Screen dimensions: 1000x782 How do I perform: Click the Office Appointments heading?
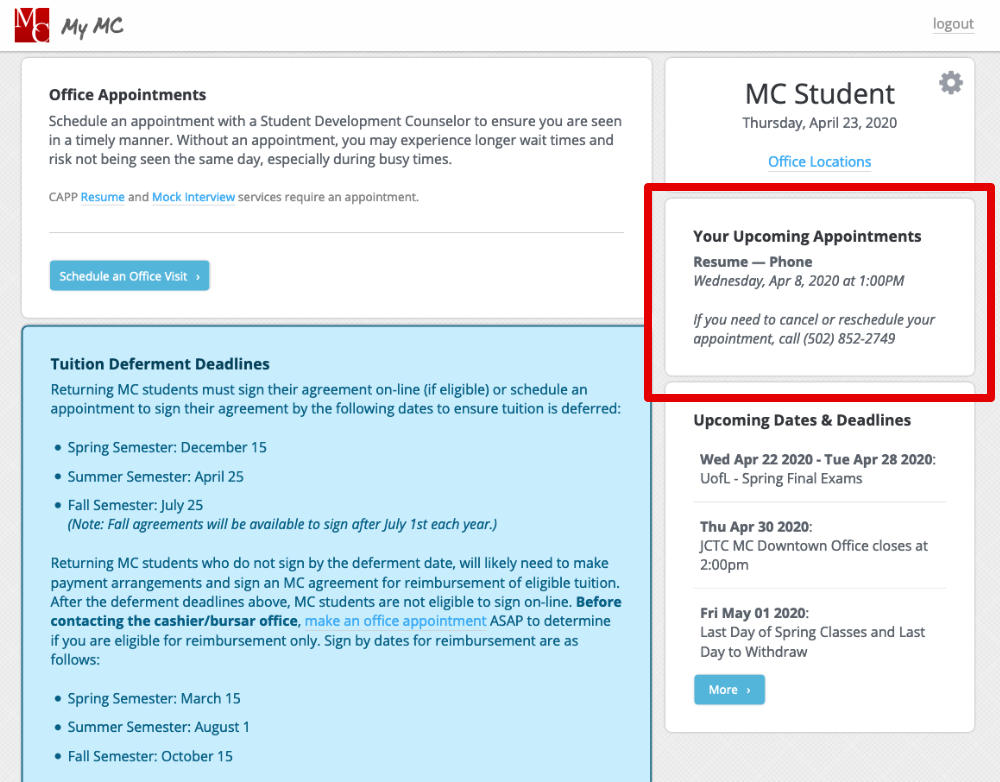click(x=127, y=95)
